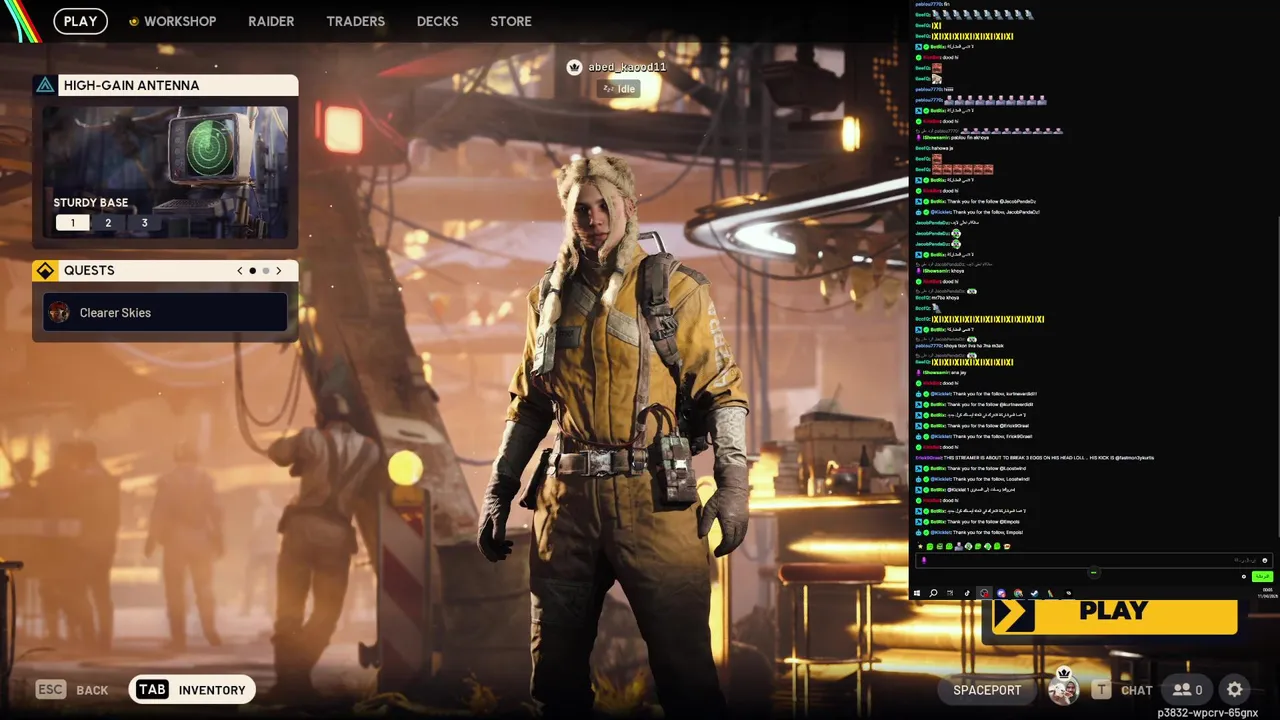The image size is (1280, 720).
Task: Click the purple microphone icon in chat input
Action: click(924, 560)
